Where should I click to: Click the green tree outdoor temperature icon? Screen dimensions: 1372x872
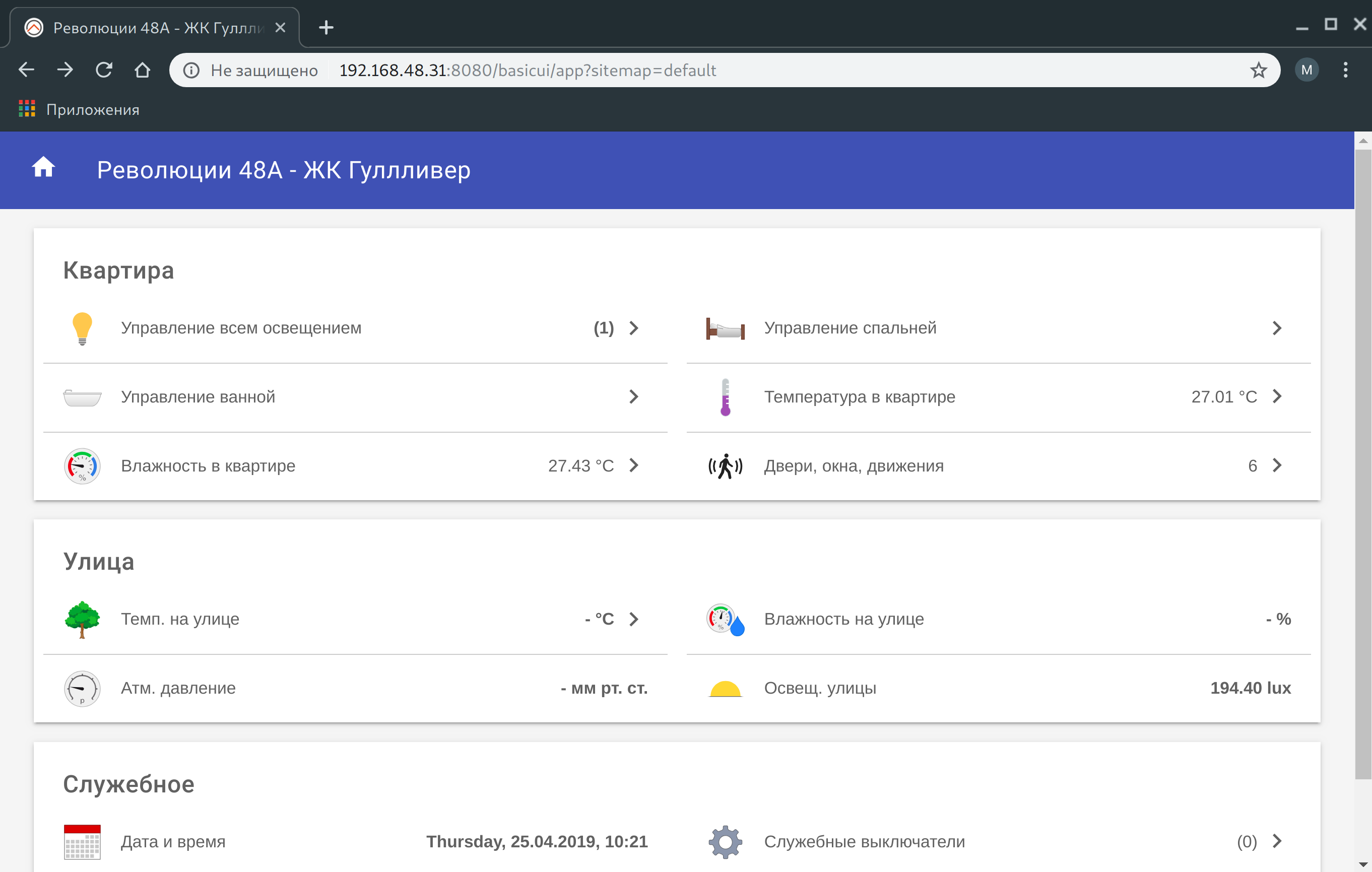pyautogui.click(x=82, y=619)
